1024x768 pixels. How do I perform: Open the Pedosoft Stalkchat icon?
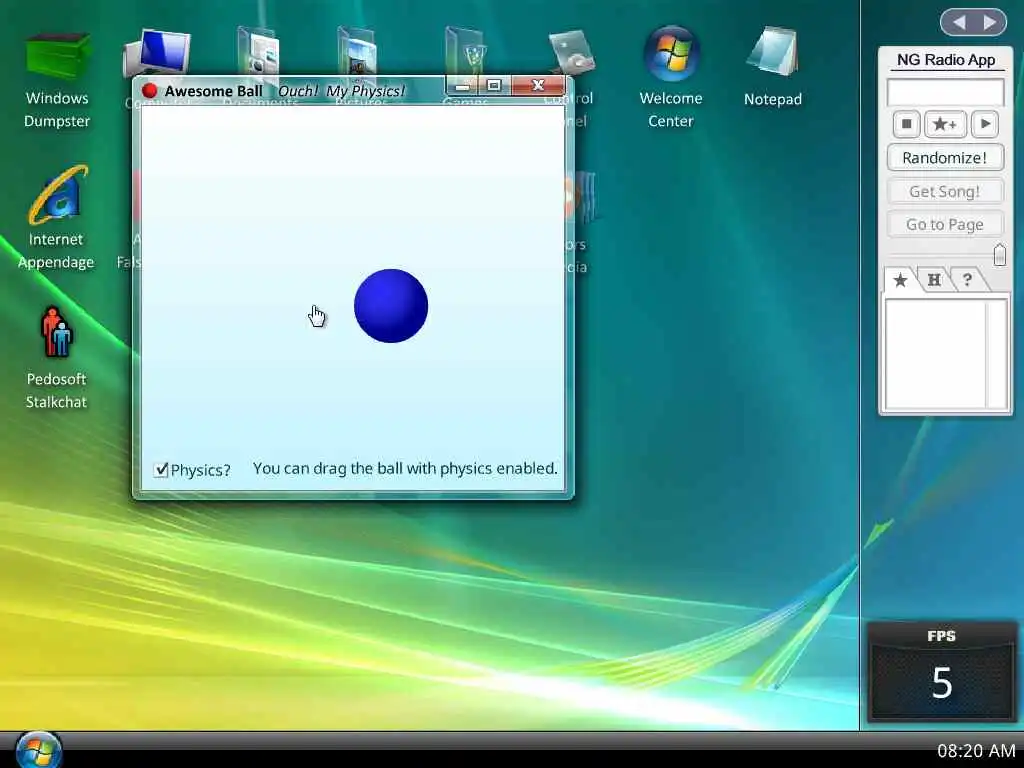click(x=56, y=358)
